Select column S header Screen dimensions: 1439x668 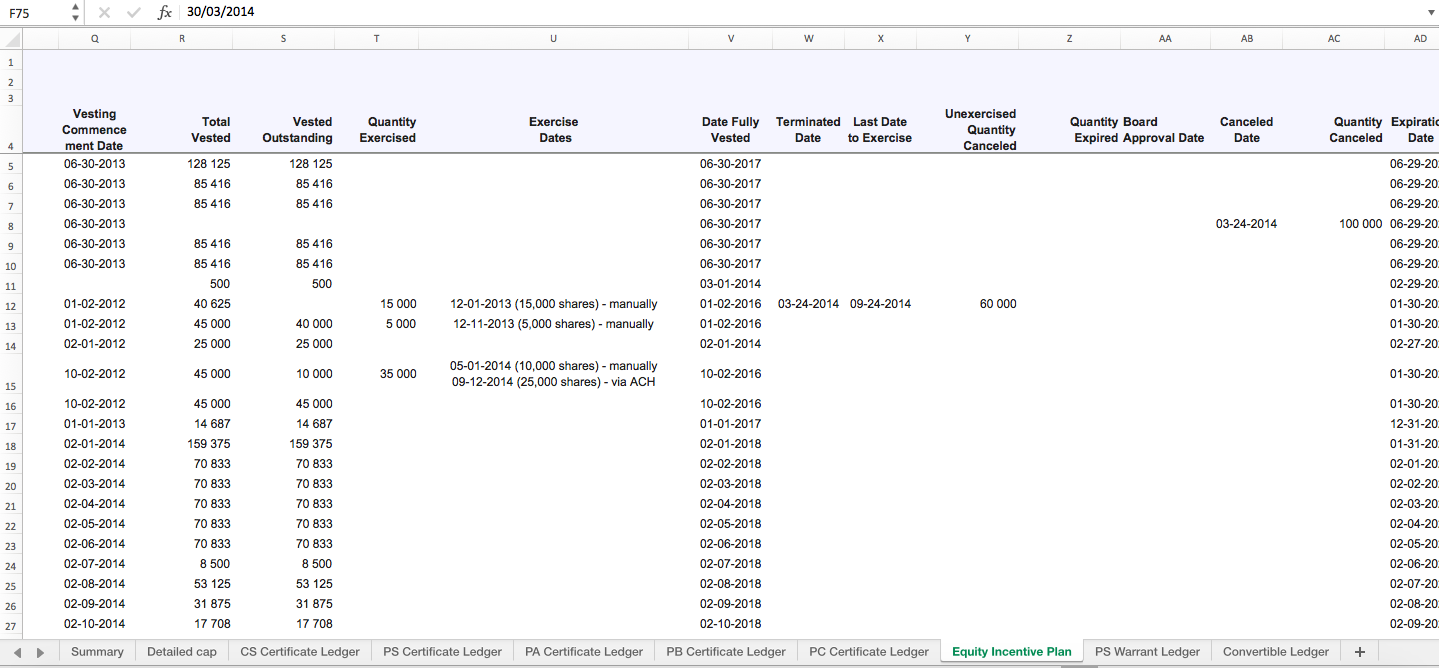click(x=283, y=39)
